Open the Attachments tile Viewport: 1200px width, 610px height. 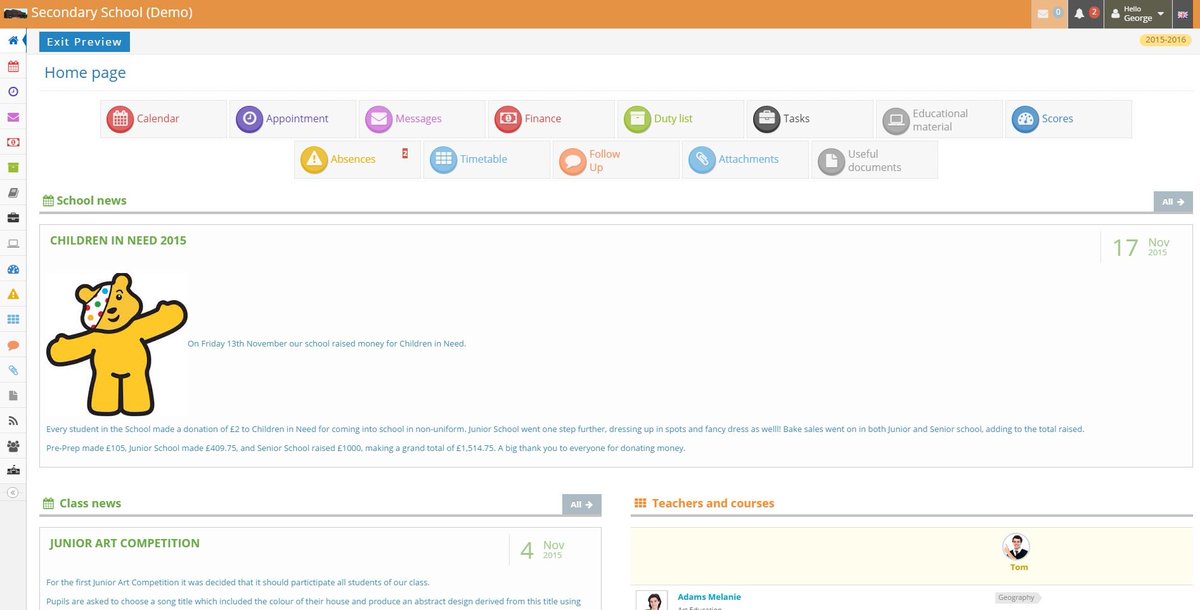[x=745, y=160]
